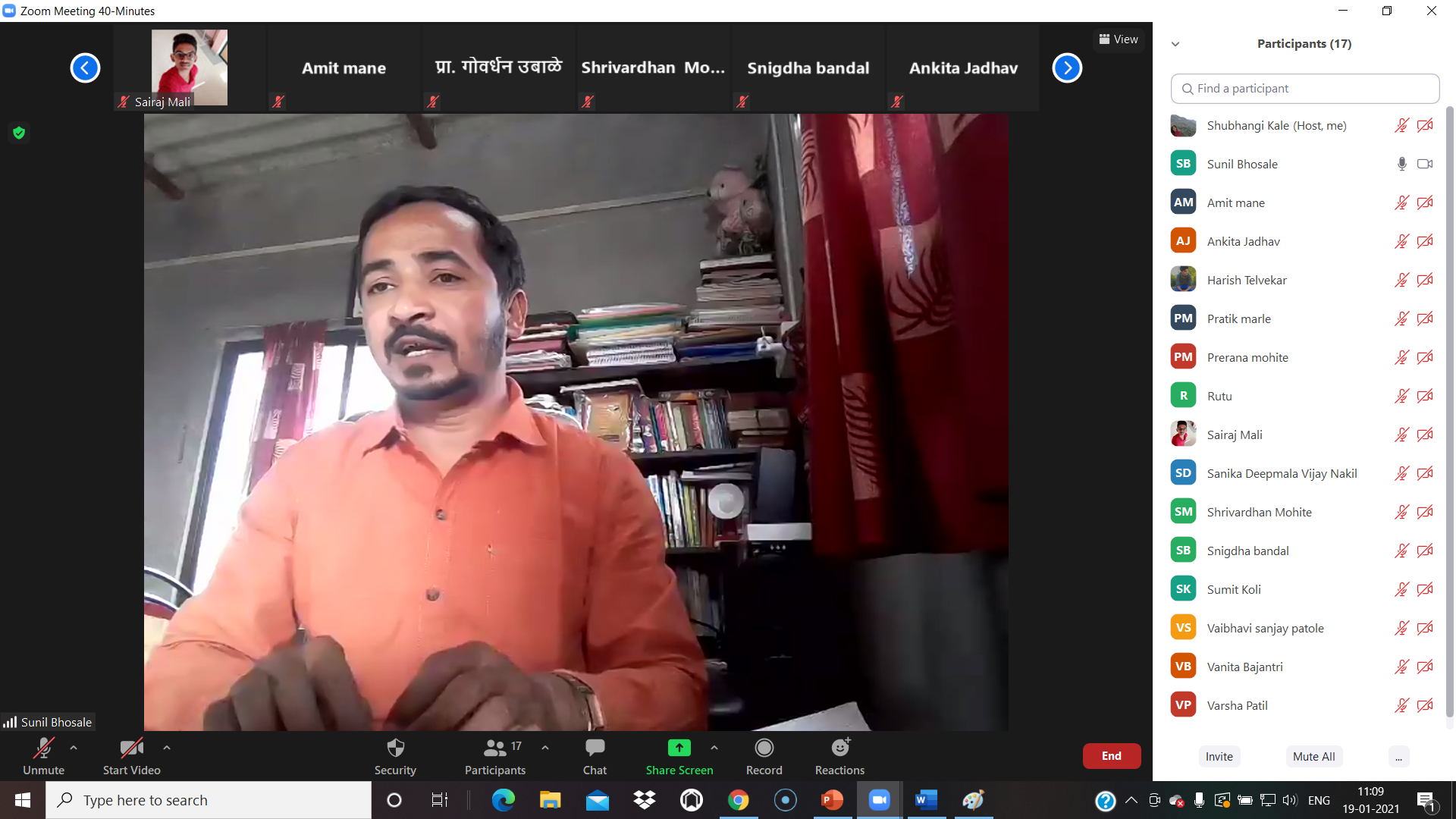Viewport: 1456px width, 819px height.
Task: Toggle the Start Video camera button
Action: pyautogui.click(x=131, y=748)
